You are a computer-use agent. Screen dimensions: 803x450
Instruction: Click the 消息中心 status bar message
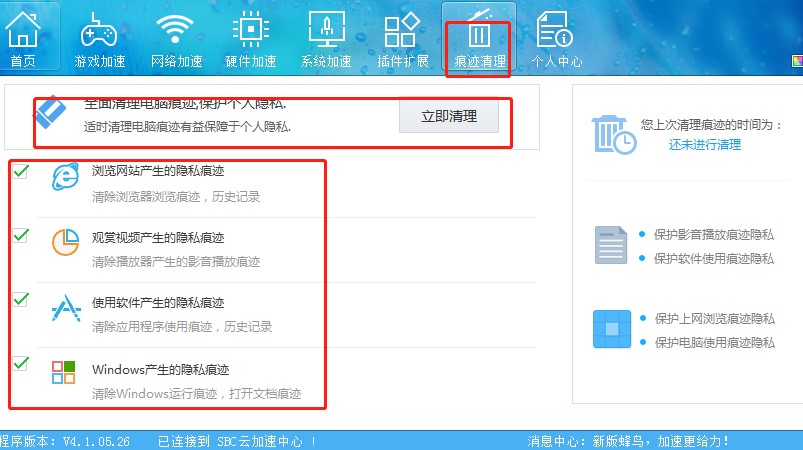pos(628,440)
